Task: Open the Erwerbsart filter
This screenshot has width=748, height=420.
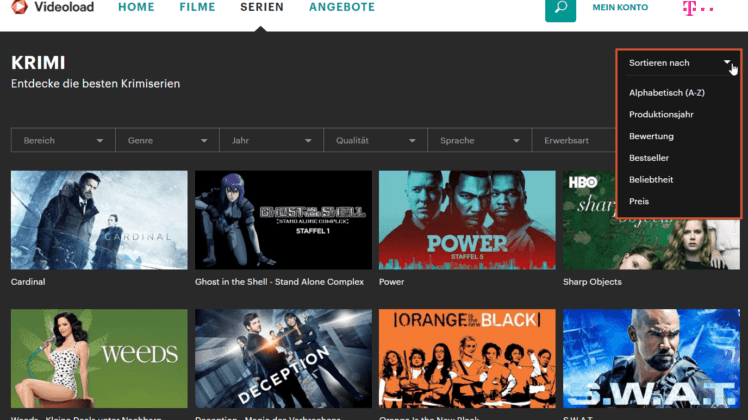Action: click(574, 140)
